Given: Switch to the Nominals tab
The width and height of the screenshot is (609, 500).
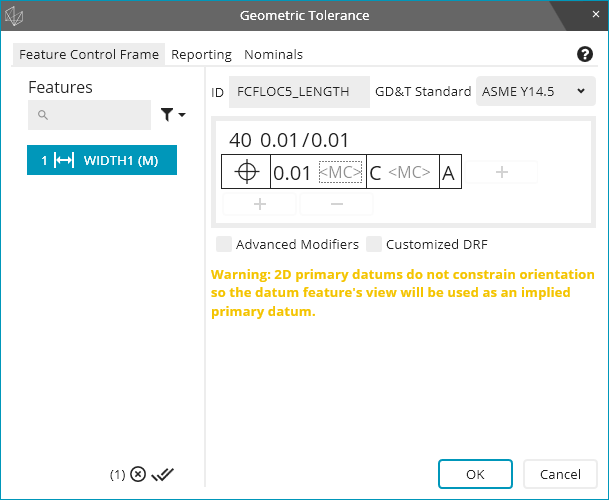Looking at the screenshot, I should click(273, 55).
